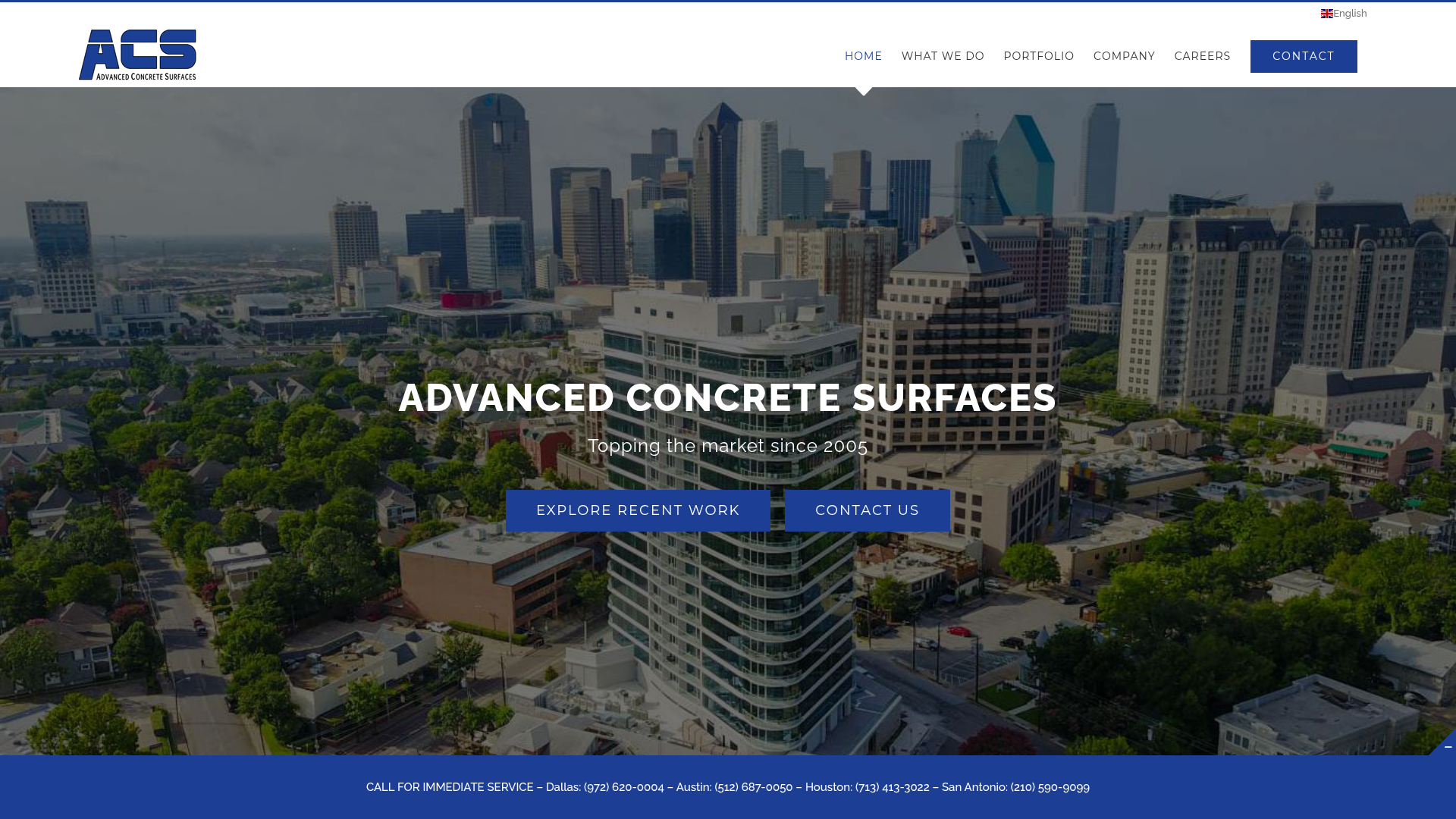Select HOME in the navigation bar
Viewport: 1456px width, 819px height.
pos(863,55)
